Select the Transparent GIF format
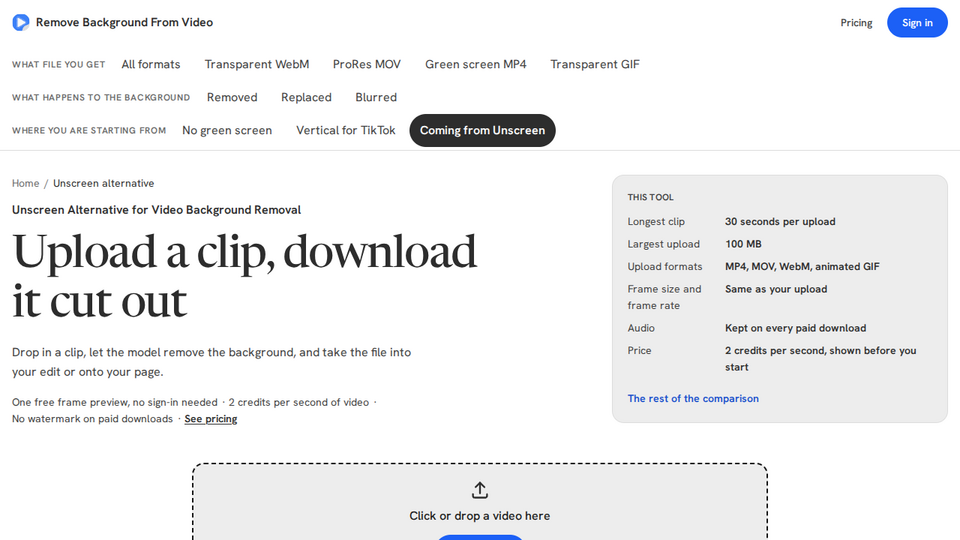The height and width of the screenshot is (540, 960). coord(594,64)
